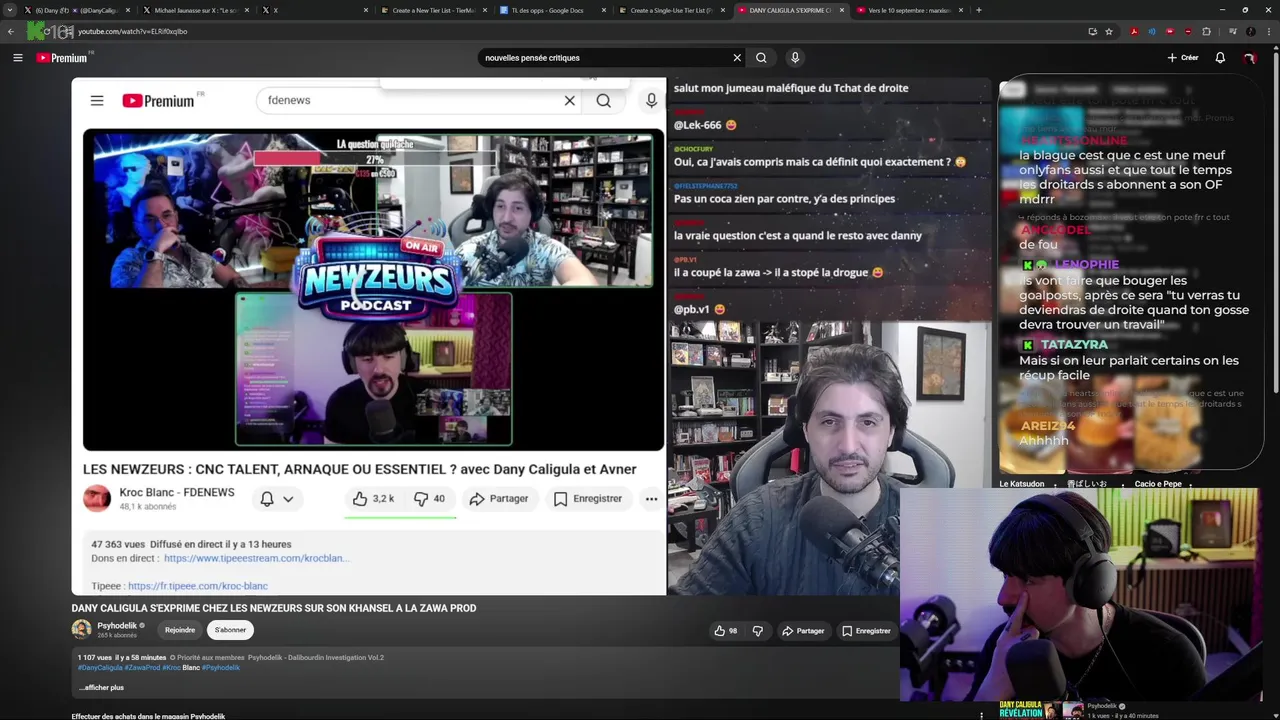
Task: Open Psyhodelik channel avatar
Action: tap(81, 629)
